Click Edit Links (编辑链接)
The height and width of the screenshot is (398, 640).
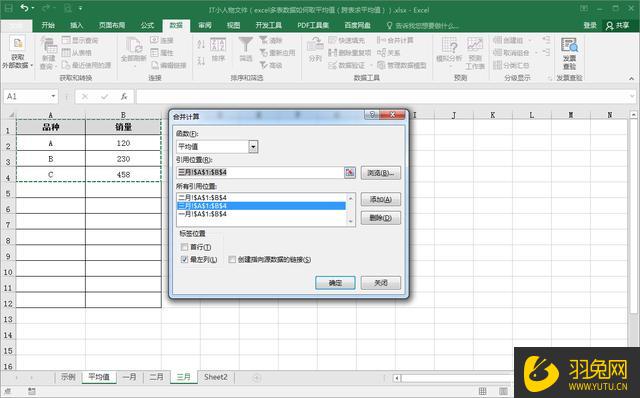pyautogui.click(x=169, y=65)
